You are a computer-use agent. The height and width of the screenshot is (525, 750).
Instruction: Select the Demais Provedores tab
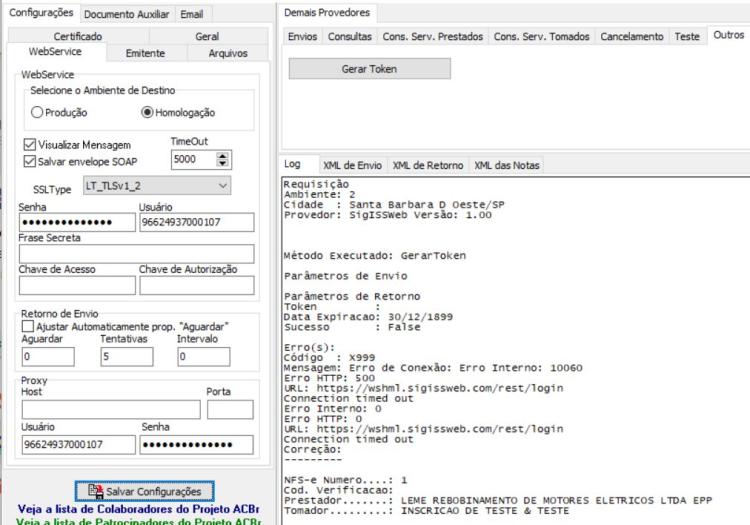tap(327, 12)
